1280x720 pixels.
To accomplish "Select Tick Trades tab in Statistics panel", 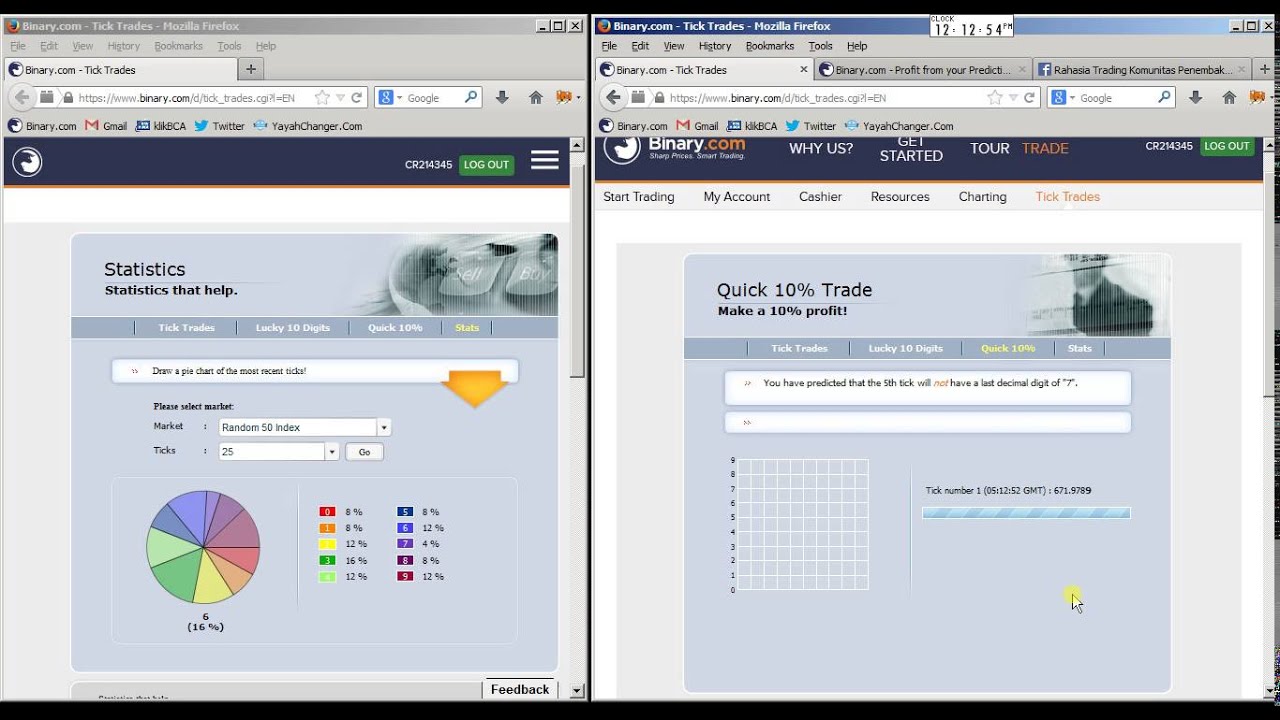I will [186, 328].
